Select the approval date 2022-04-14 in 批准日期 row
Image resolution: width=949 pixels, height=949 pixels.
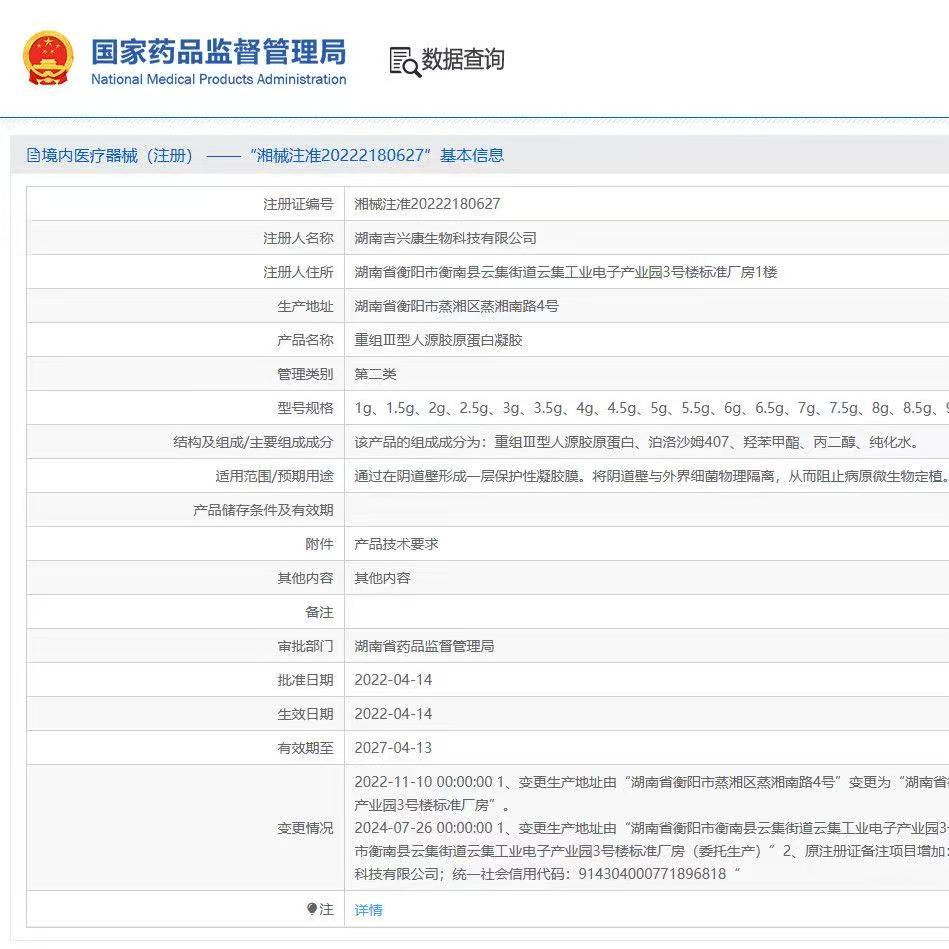(x=393, y=680)
